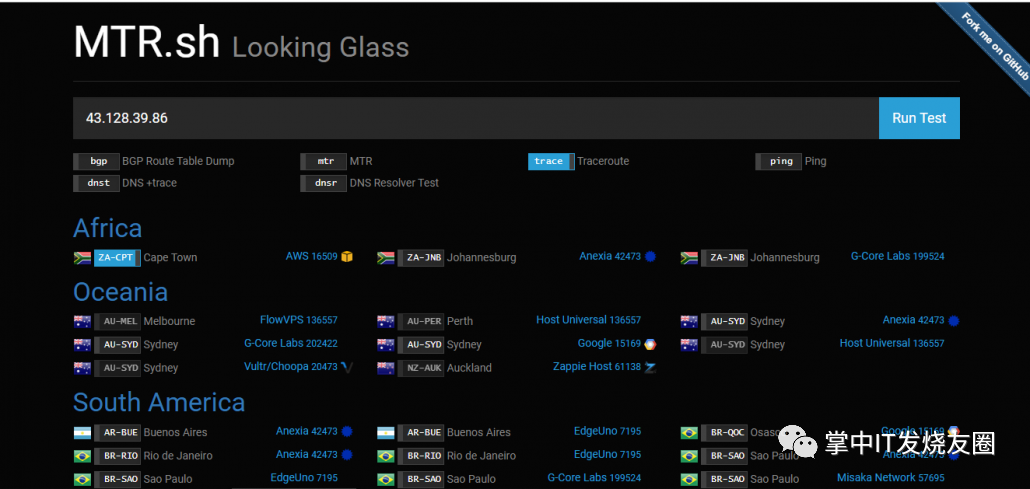
Task: Click the AWS orange box icon
Action: click(x=347, y=257)
